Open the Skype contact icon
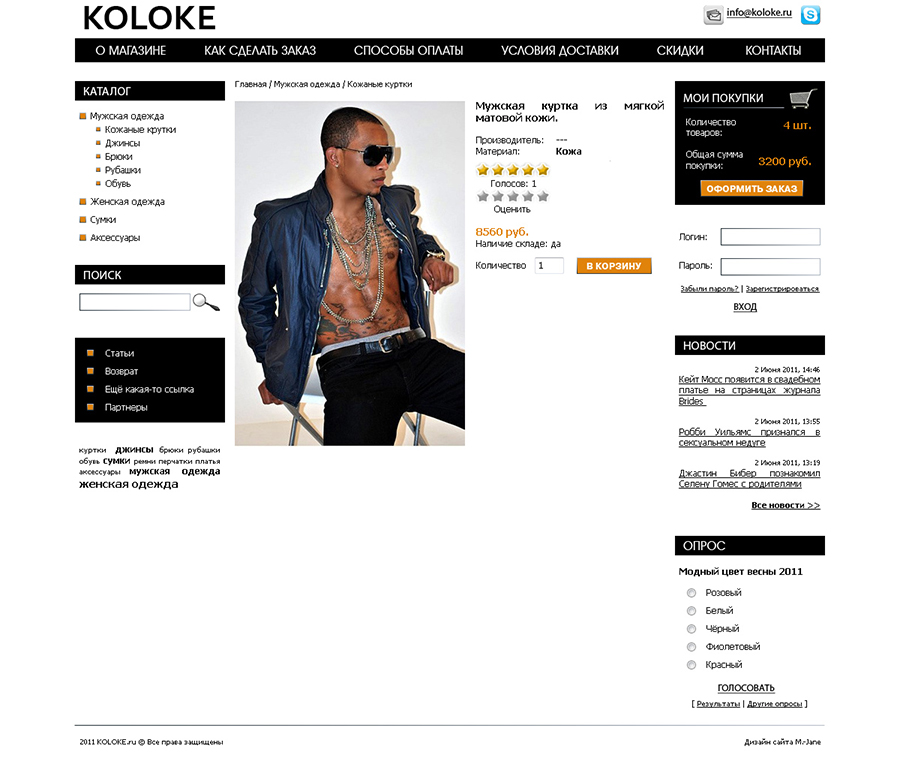 click(x=810, y=15)
